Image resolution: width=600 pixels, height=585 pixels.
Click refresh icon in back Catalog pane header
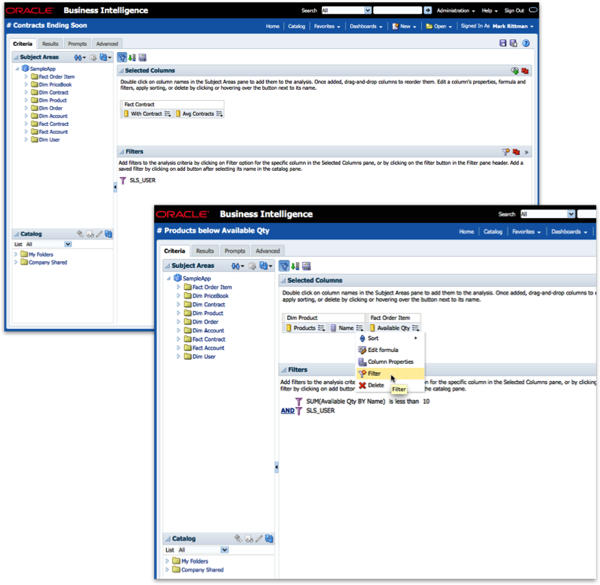[108, 234]
